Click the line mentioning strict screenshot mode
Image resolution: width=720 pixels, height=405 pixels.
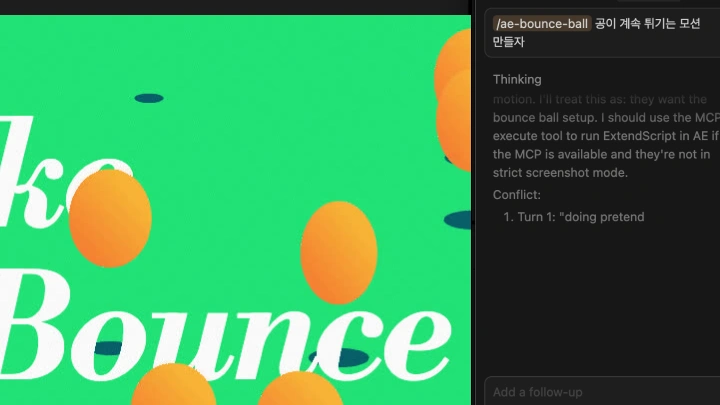point(560,173)
